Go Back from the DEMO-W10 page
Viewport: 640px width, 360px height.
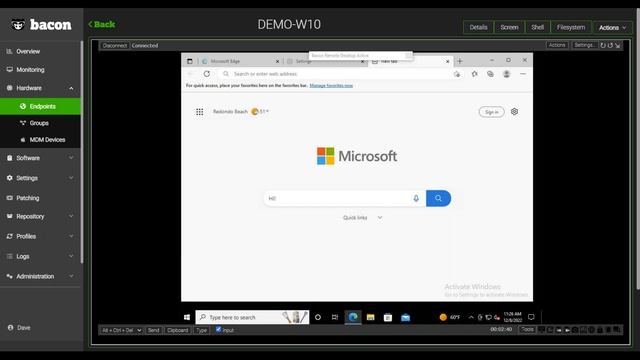point(102,24)
